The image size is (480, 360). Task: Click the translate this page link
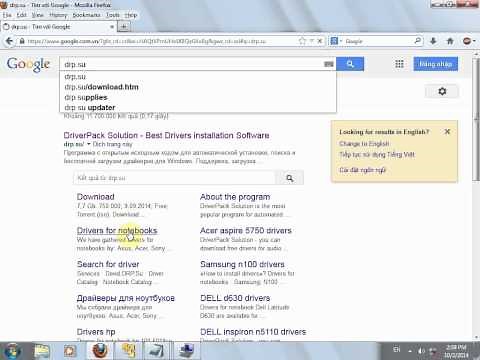pyautogui.click(x=112, y=144)
